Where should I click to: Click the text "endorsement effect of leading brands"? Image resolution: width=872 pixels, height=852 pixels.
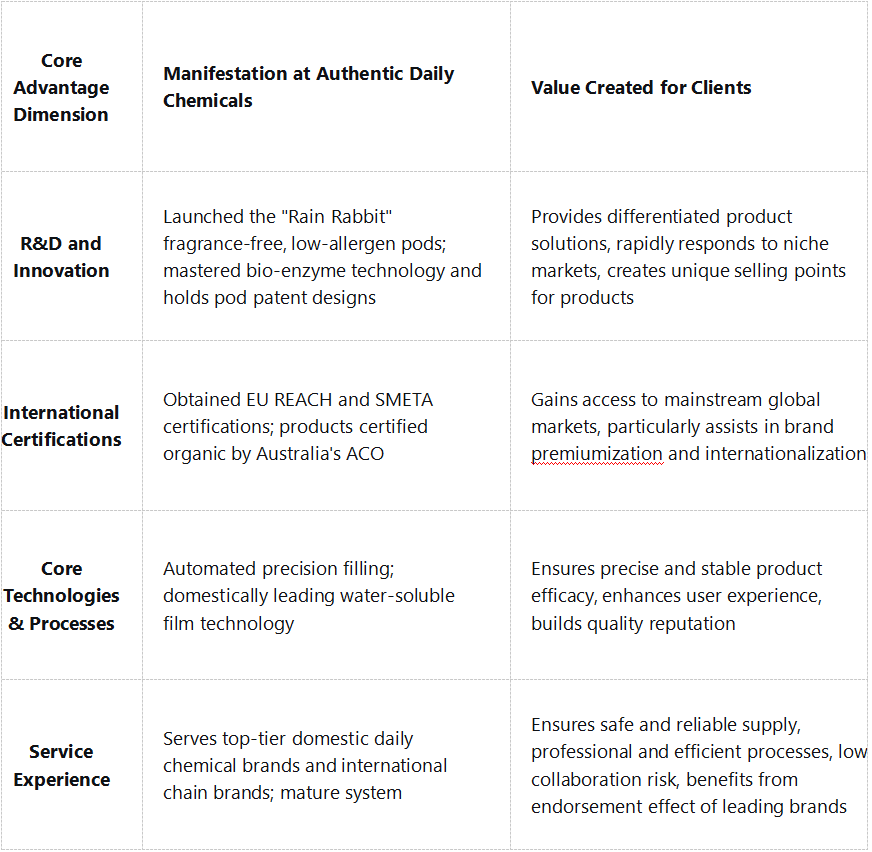[x=689, y=807]
